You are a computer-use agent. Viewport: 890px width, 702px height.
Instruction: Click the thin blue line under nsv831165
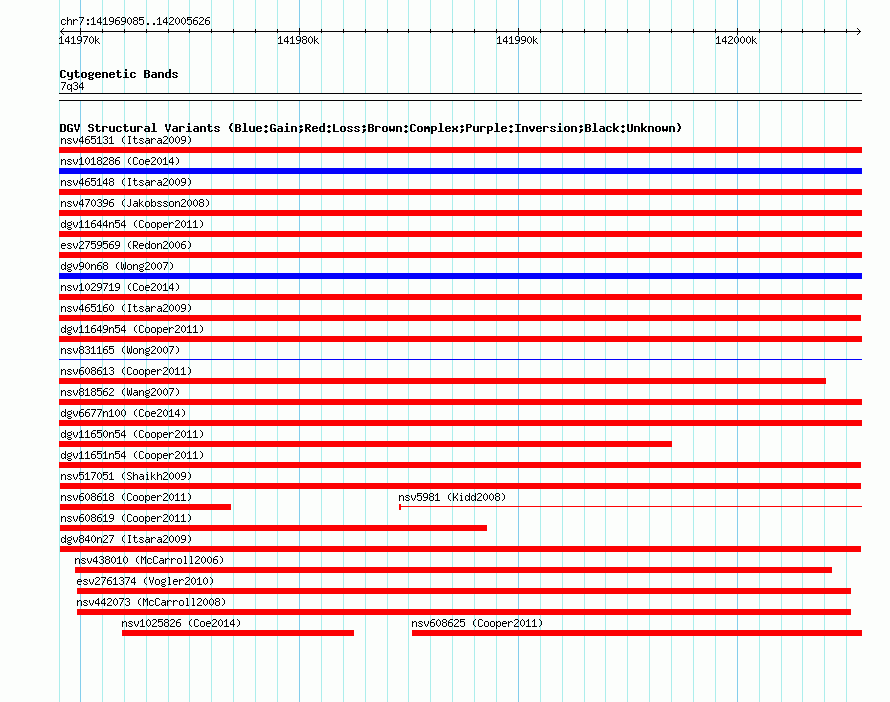pyautogui.click(x=460, y=359)
